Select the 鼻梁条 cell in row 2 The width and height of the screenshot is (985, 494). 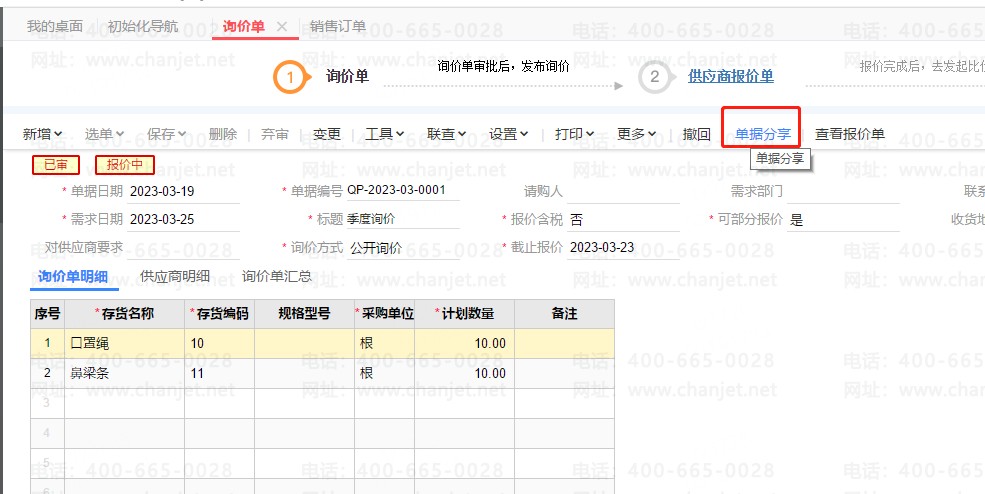click(124, 373)
